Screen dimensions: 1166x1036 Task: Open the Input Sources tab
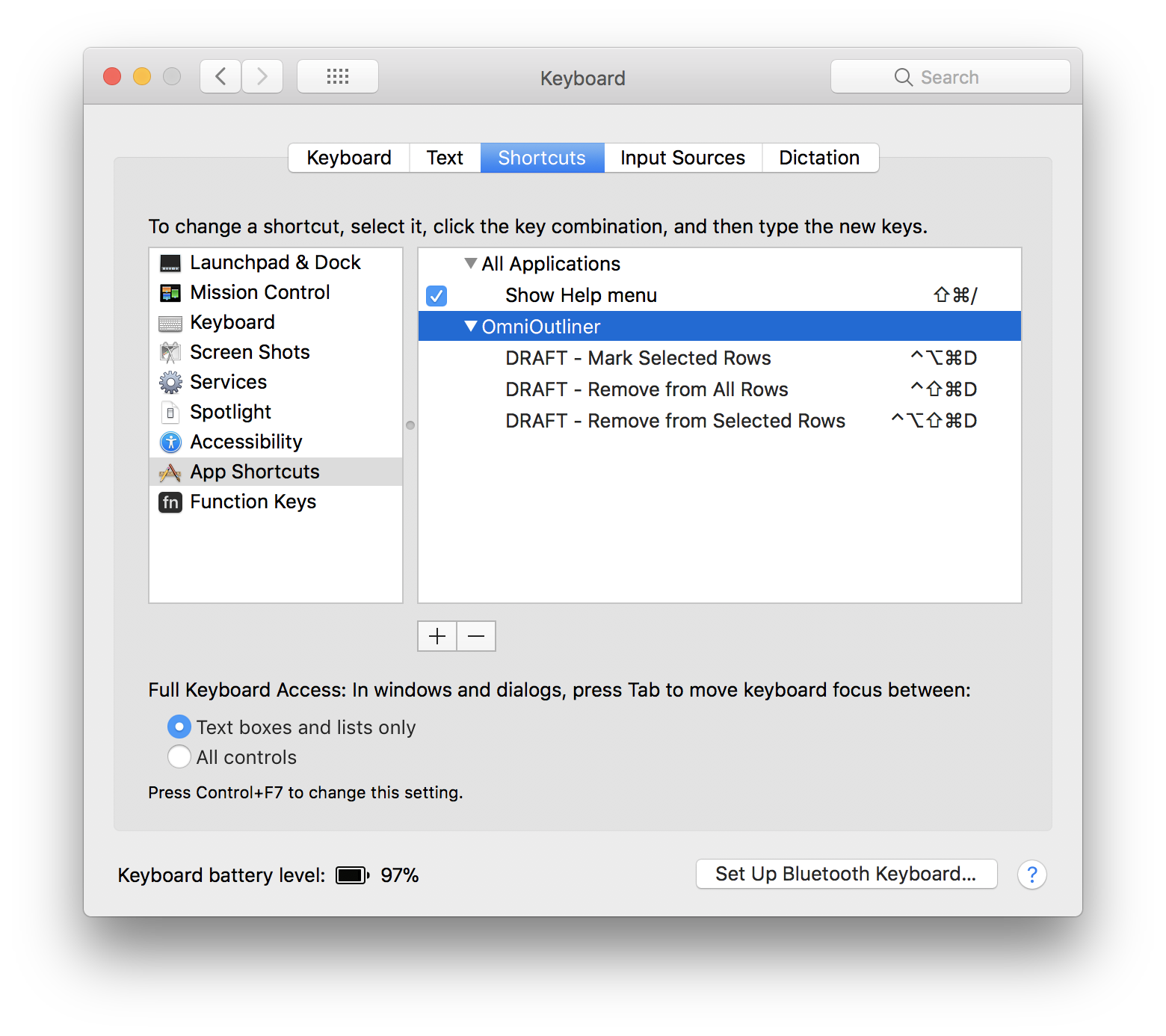tap(682, 158)
